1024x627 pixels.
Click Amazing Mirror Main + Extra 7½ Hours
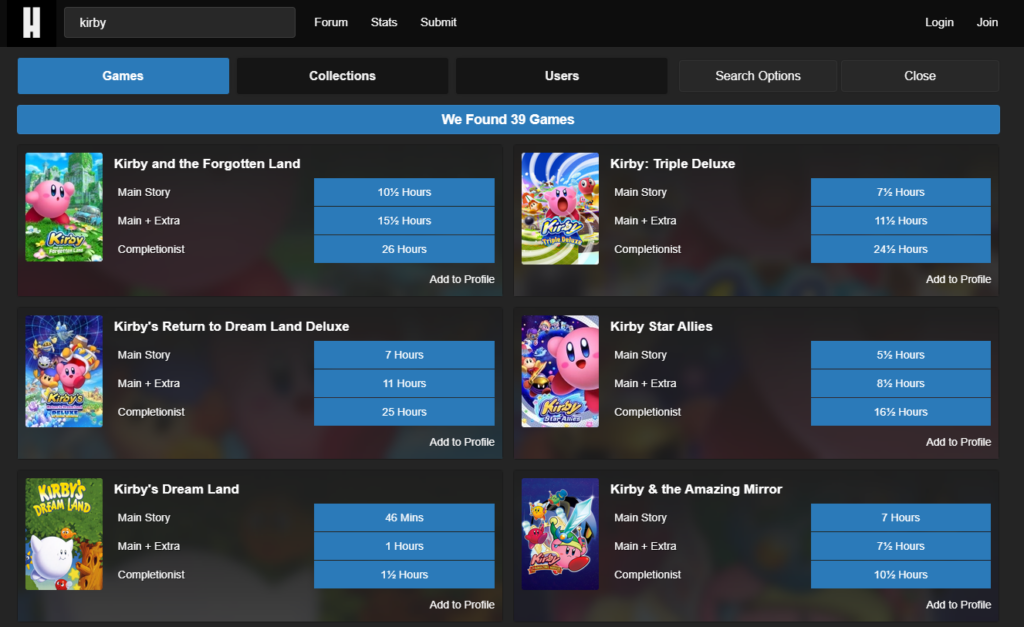tap(901, 546)
